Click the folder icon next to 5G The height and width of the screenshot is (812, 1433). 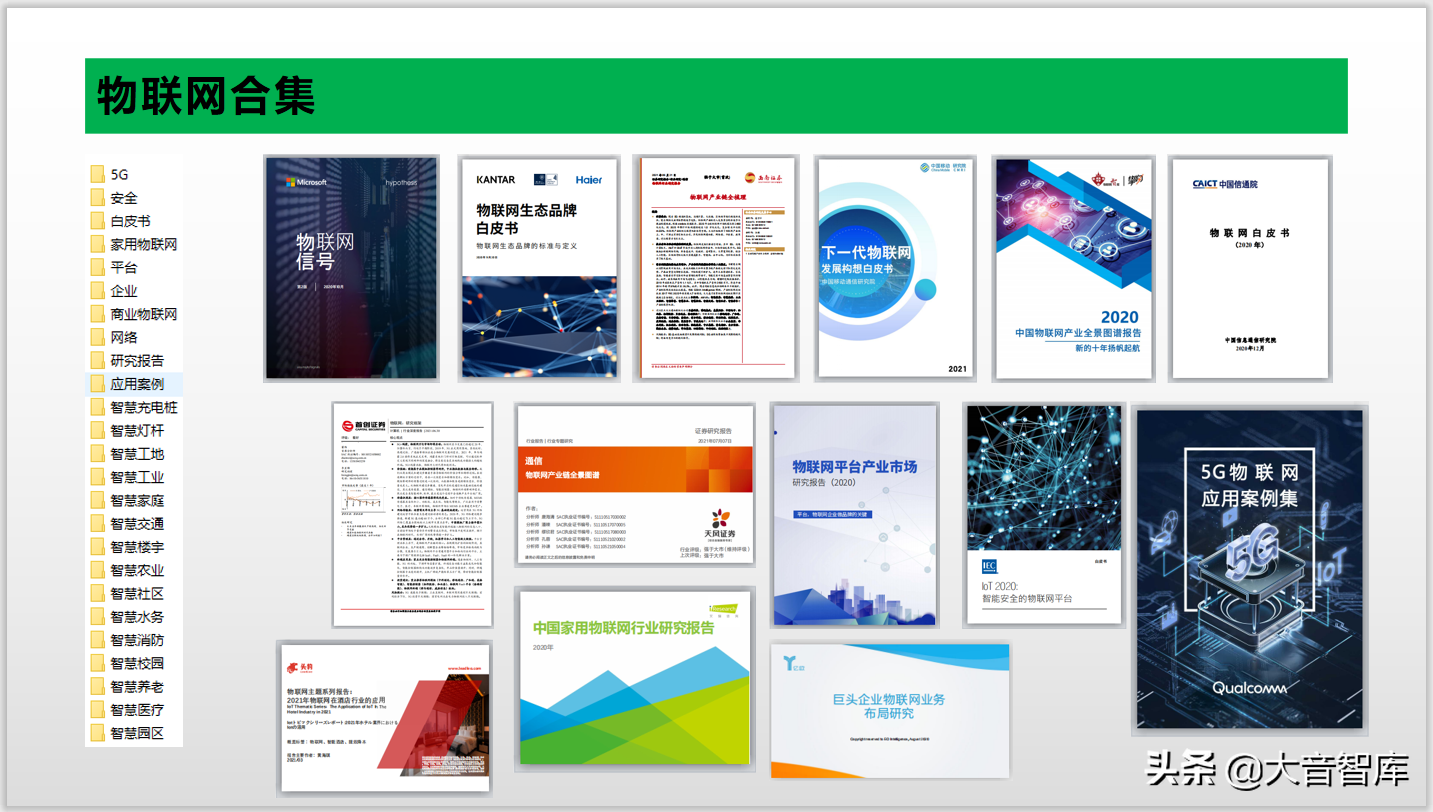coord(97,174)
